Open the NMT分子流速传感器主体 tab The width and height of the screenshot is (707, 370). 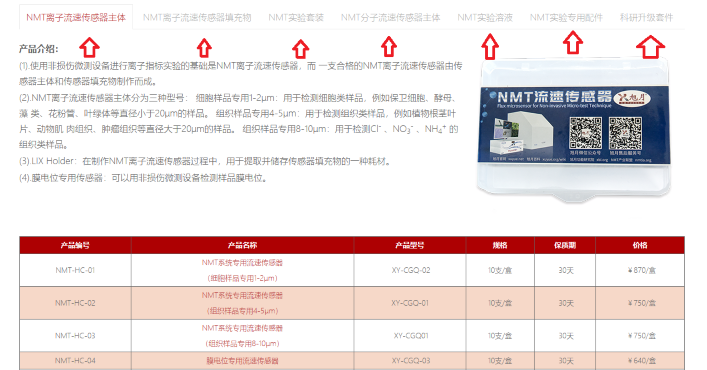[x=390, y=18]
